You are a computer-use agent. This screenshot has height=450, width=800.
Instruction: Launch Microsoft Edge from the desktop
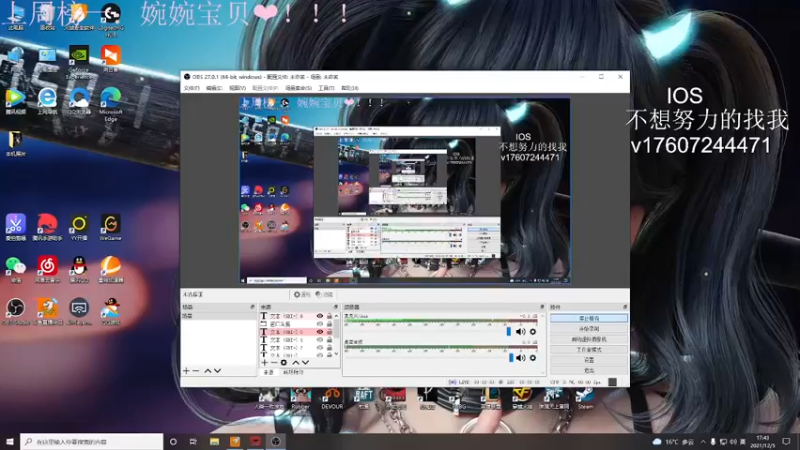click(111, 104)
